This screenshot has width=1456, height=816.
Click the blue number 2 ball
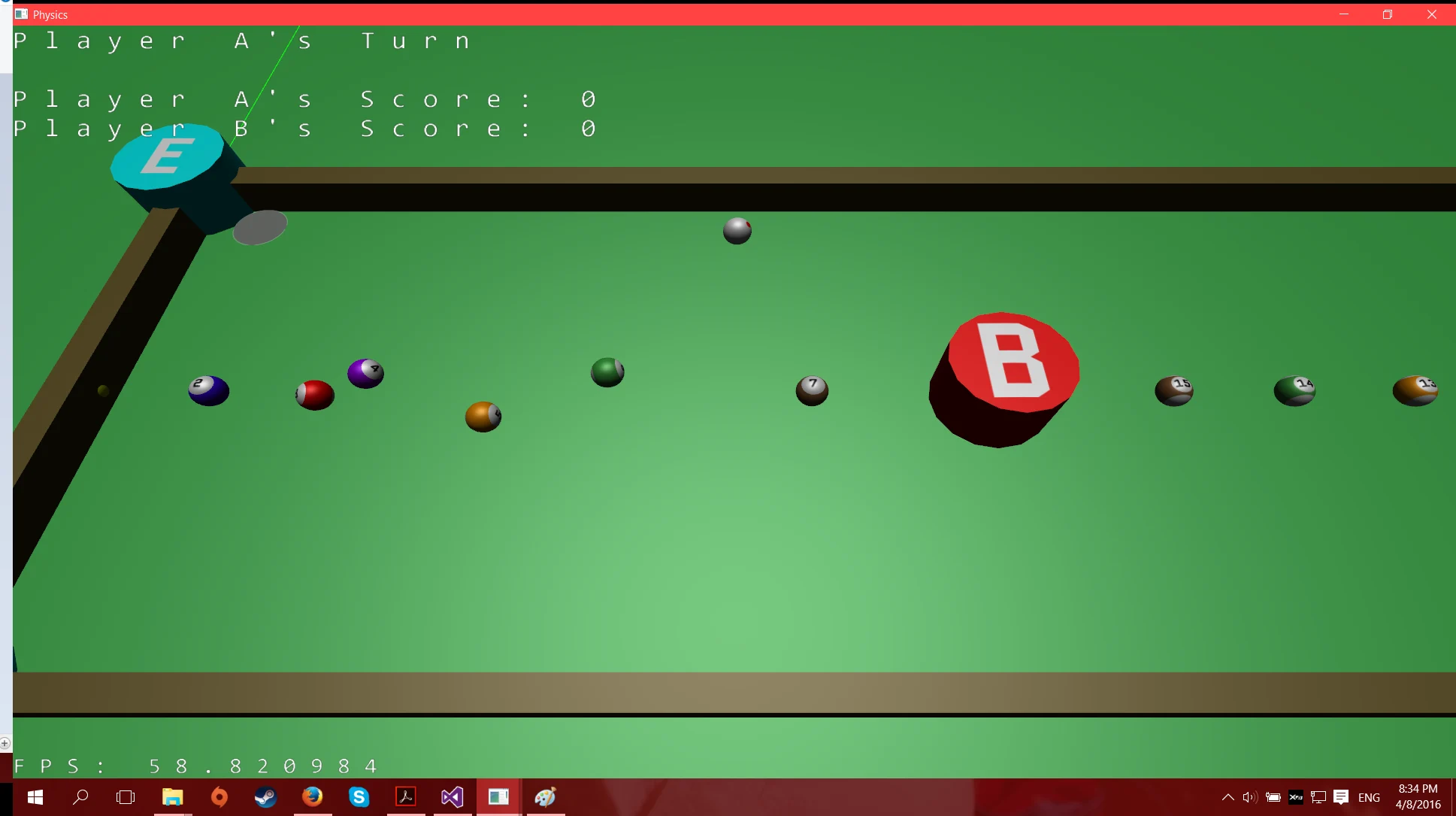coord(208,390)
